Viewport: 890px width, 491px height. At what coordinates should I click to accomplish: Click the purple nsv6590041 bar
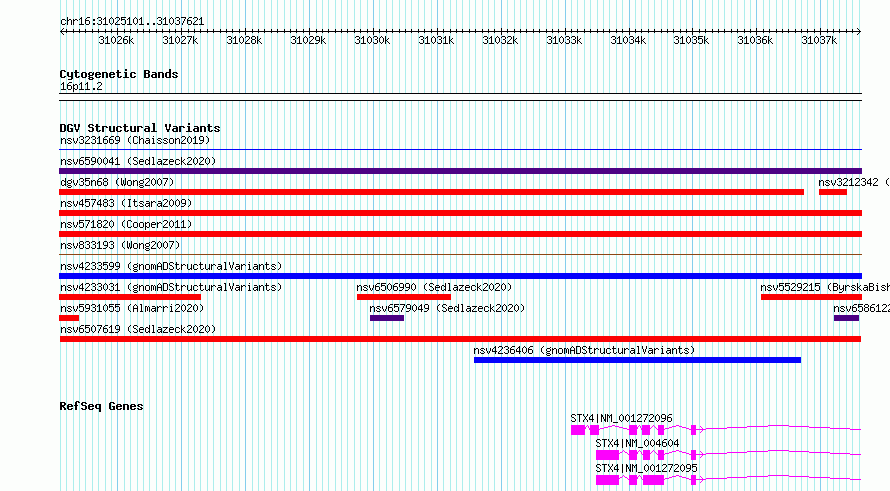(x=460, y=171)
